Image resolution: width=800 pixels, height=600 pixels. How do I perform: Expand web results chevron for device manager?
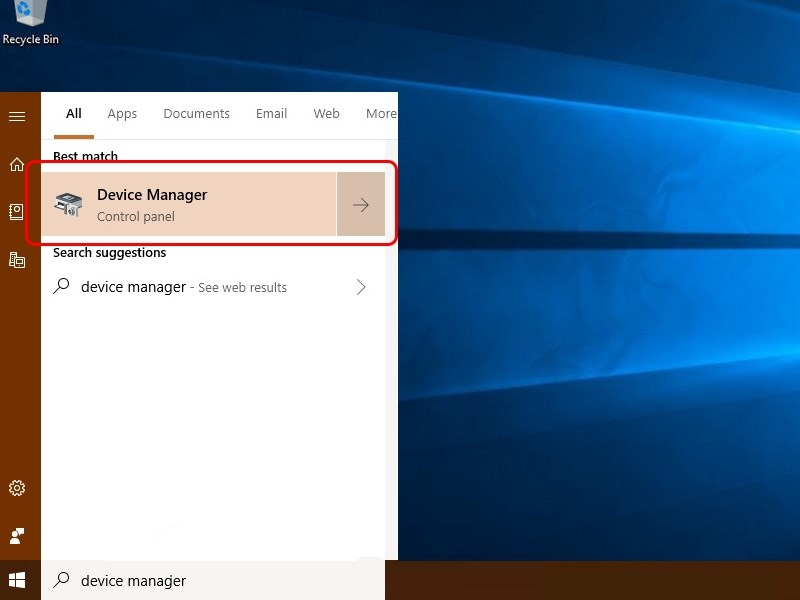(361, 287)
